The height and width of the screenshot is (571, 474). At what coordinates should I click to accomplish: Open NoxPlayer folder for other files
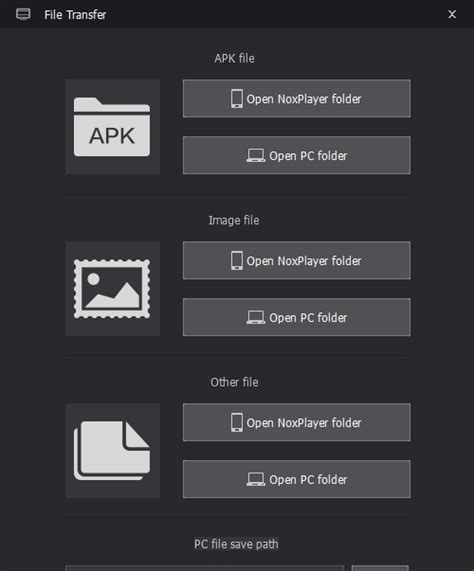[x=297, y=422]
